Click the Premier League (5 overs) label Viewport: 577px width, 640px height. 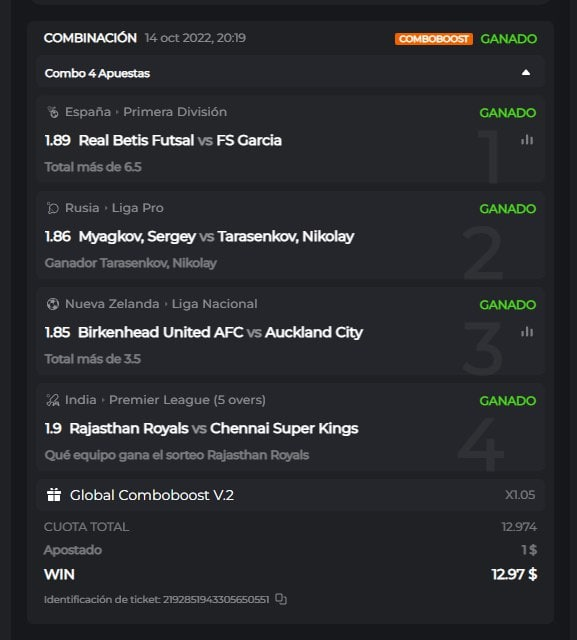[187, 400]
